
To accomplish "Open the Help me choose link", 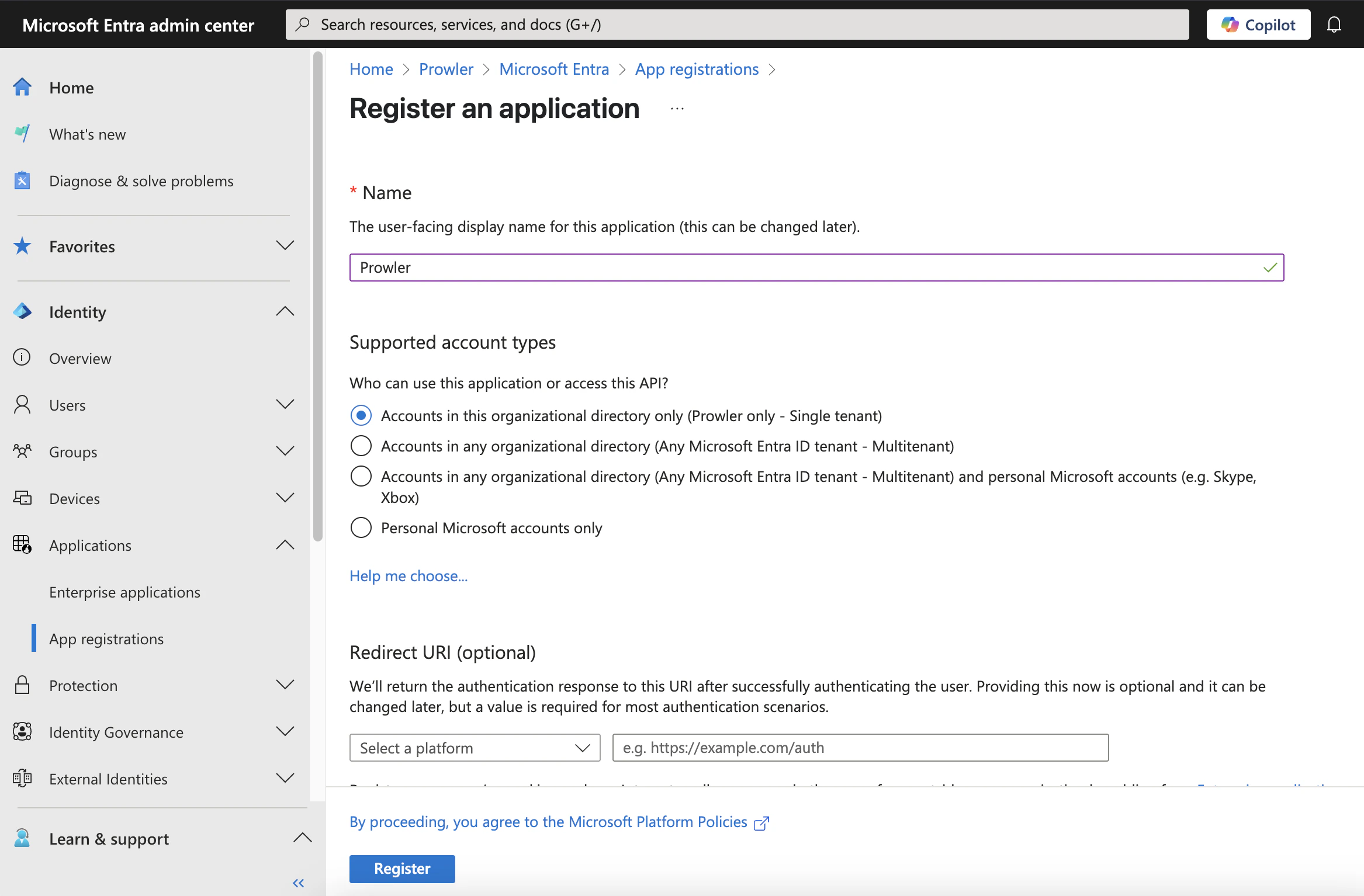I will [408, 576].
